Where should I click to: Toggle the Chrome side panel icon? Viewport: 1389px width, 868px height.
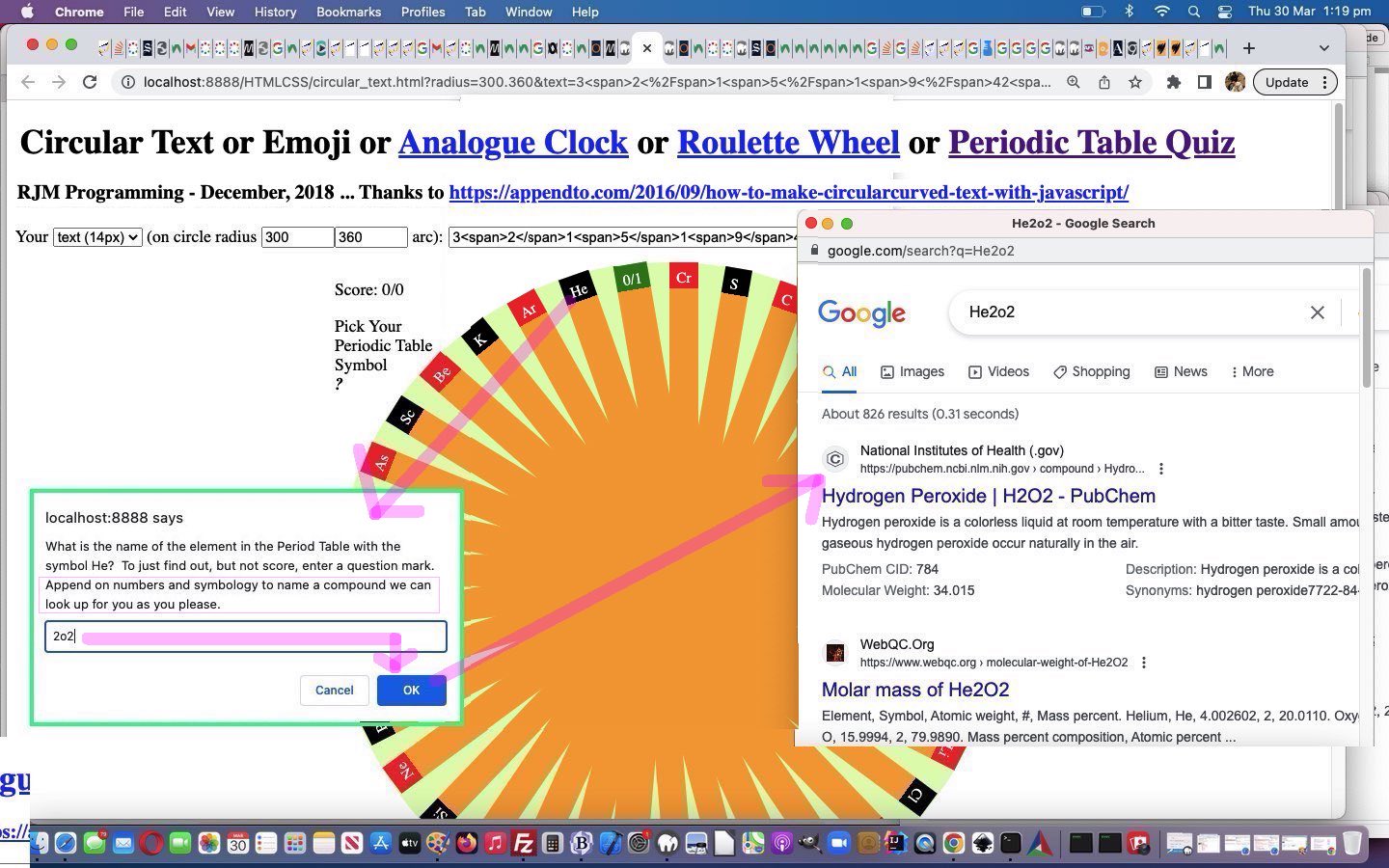pyautogui.click(x=1204, y=82)
